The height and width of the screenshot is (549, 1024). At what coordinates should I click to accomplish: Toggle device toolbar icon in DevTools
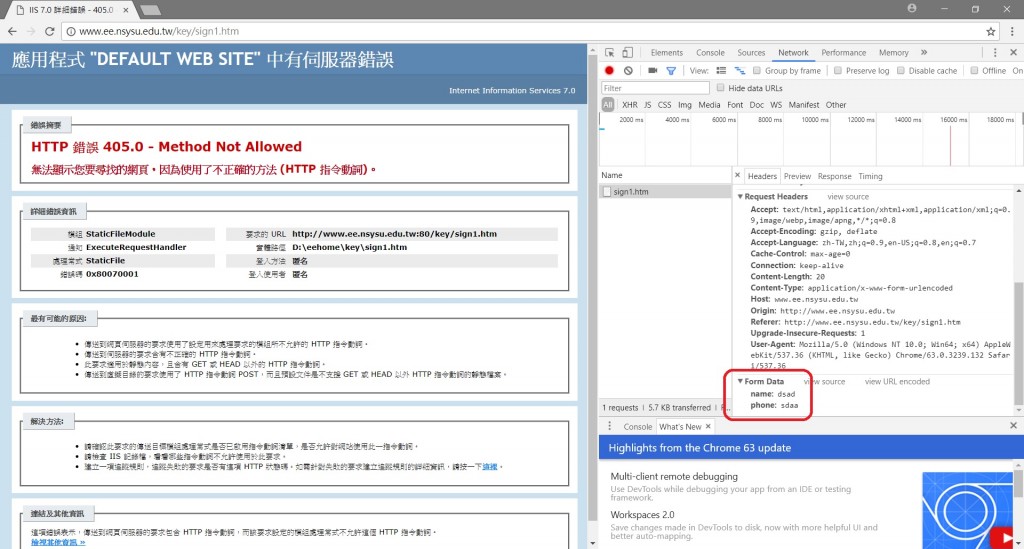627,53
